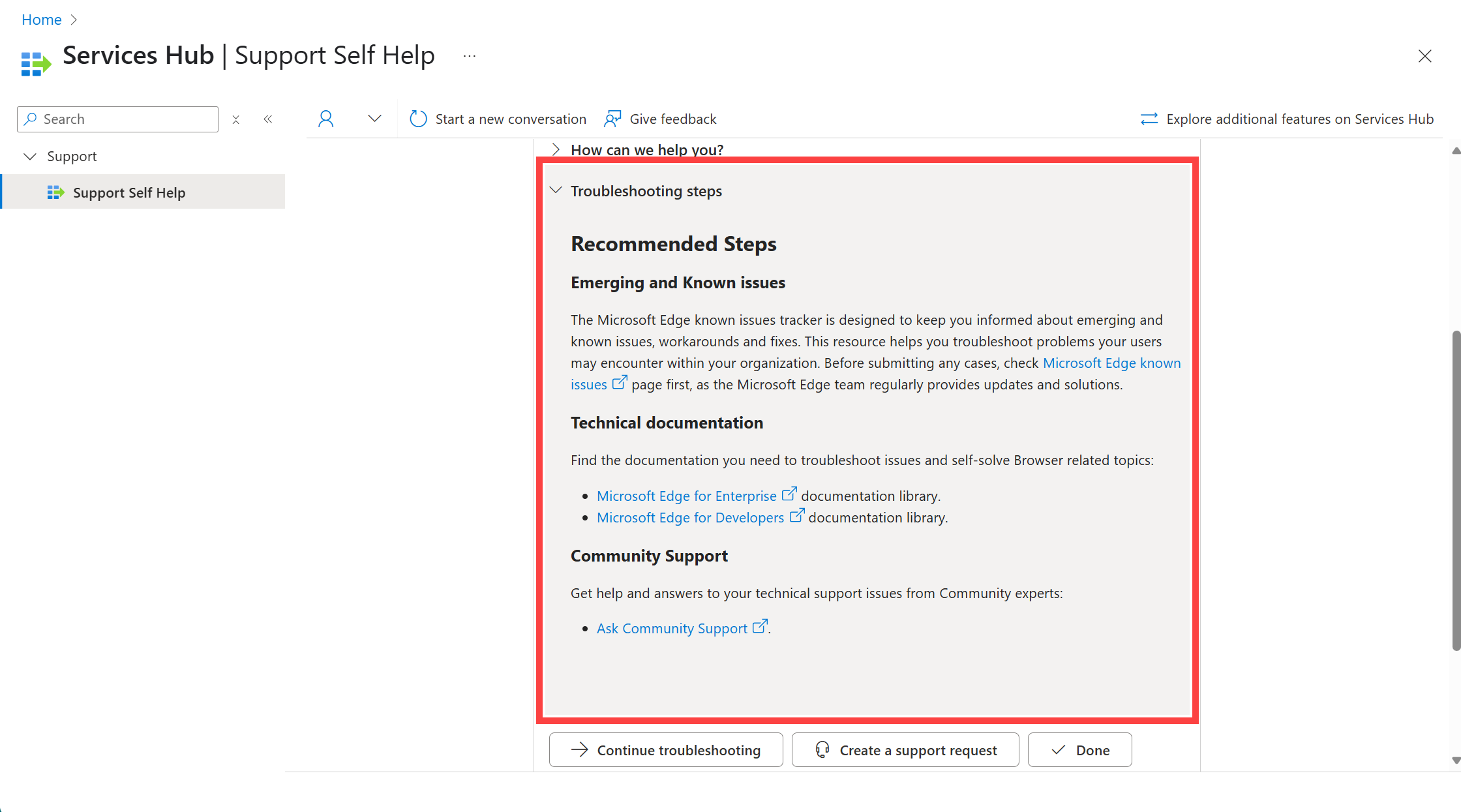Click the Start a new conversation icon
The width and height of the screenshot is (1461, 812).
coord(417,118)
